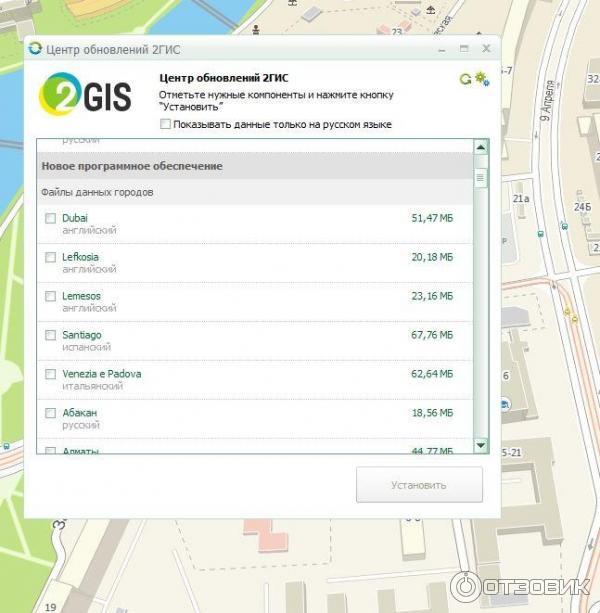Check Venezia e Padova checkbox

click(50, 374)
